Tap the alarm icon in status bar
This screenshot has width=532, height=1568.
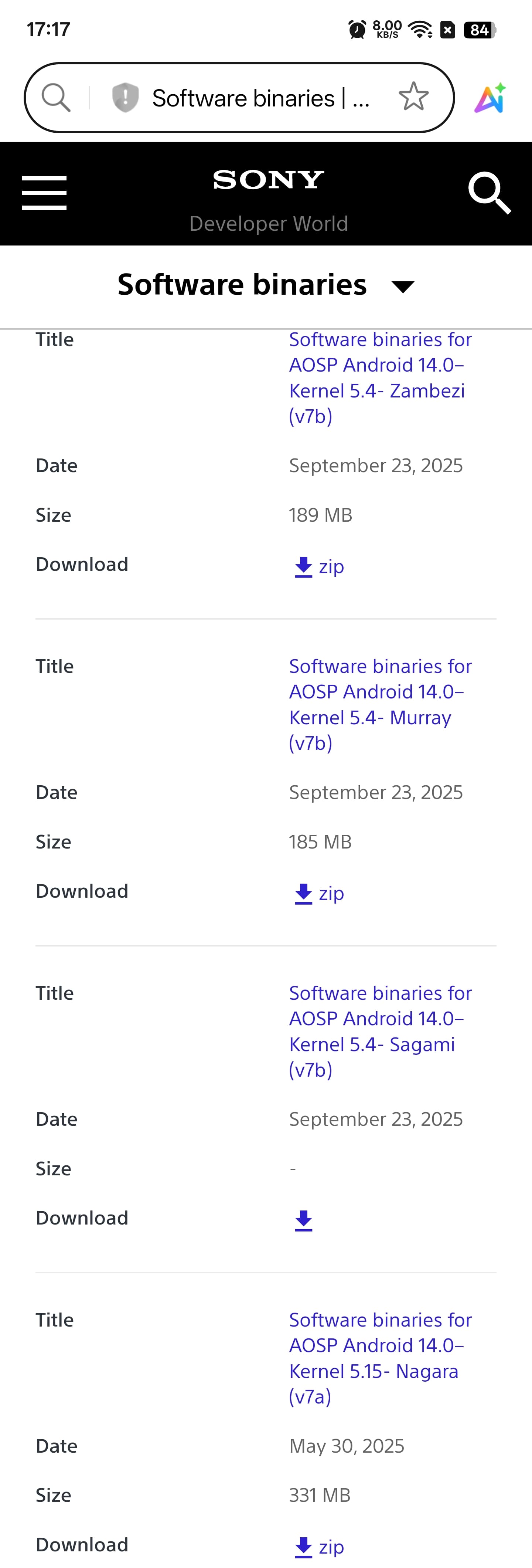click(357, 29)
